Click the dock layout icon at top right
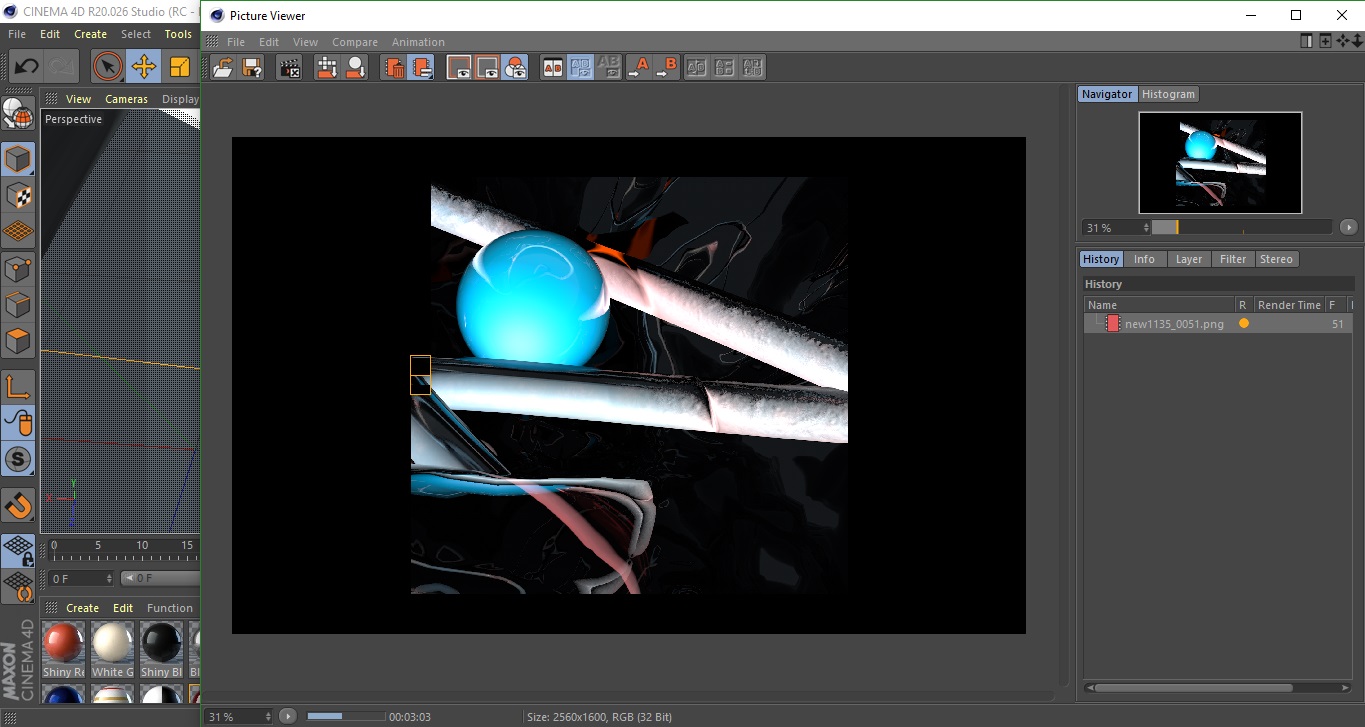Screen dimensions: 1365x727 pos(1306,41)
